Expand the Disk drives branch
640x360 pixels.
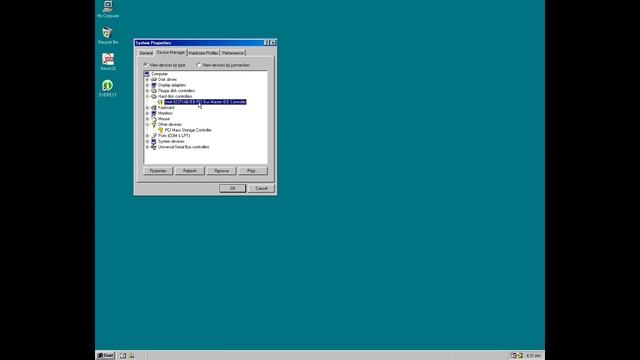147,80
